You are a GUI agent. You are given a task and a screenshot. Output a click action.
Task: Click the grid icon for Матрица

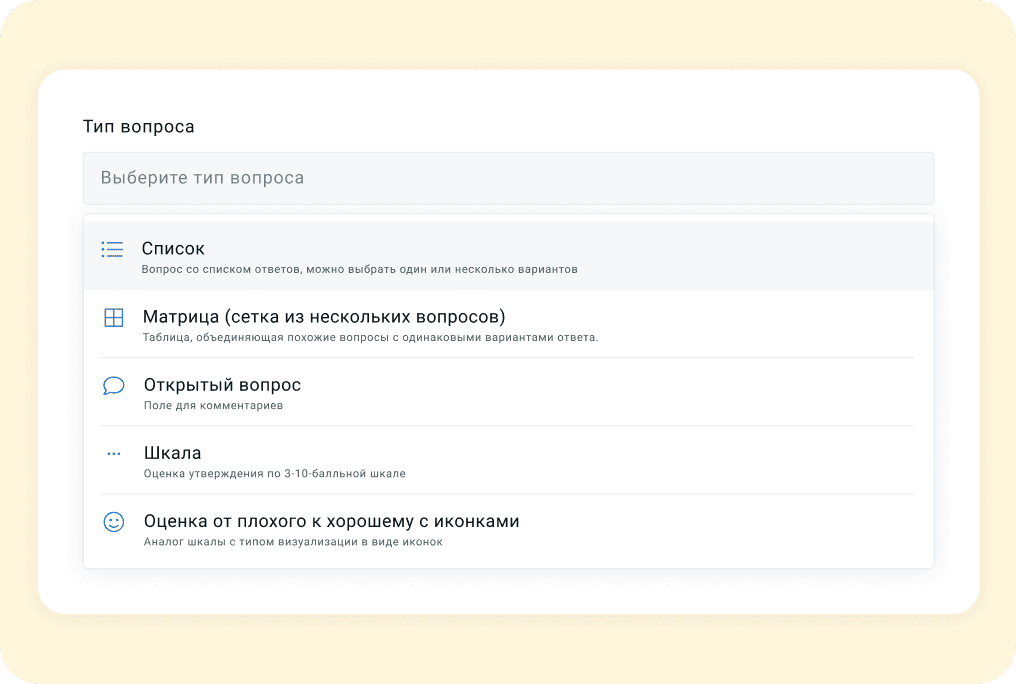(x=114, y=318)
